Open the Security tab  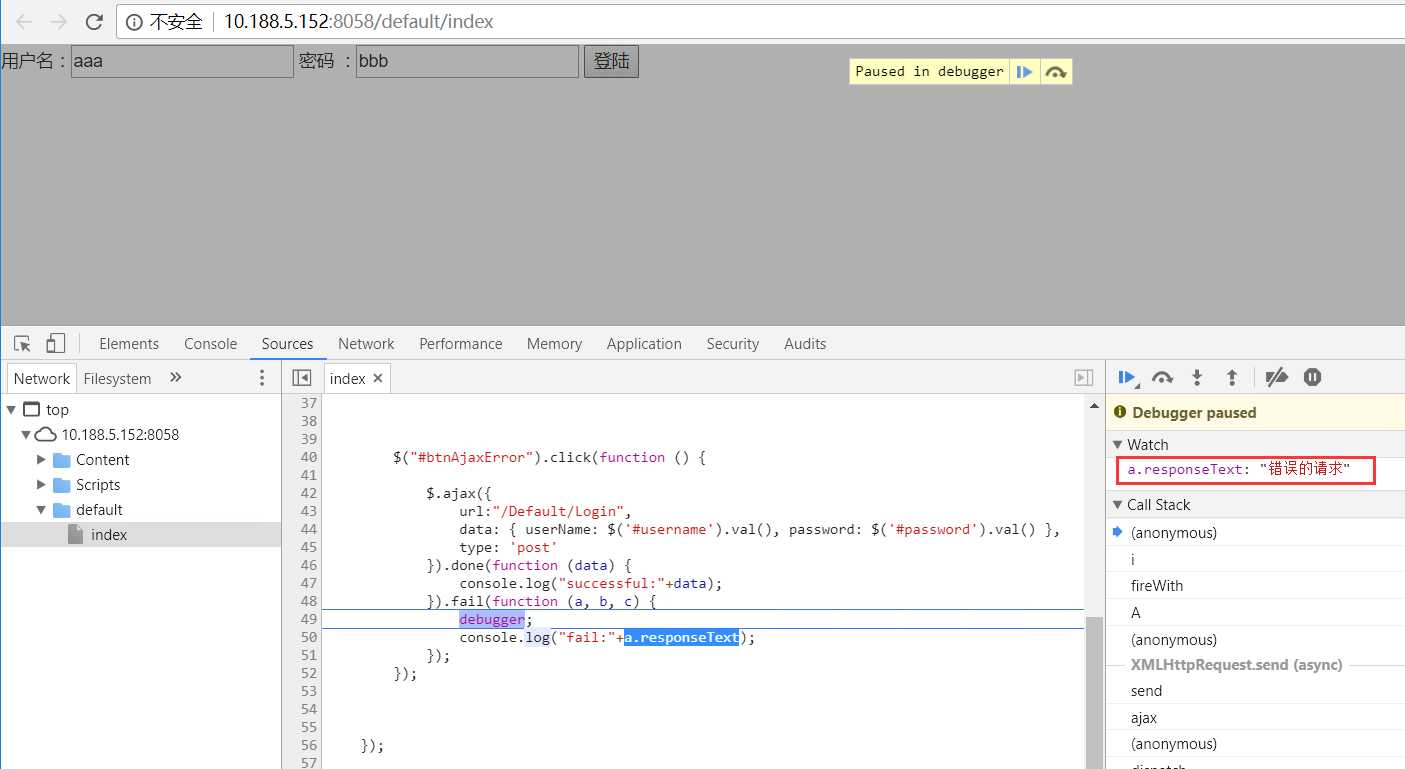pyautogui.click(x=733, y=344)
